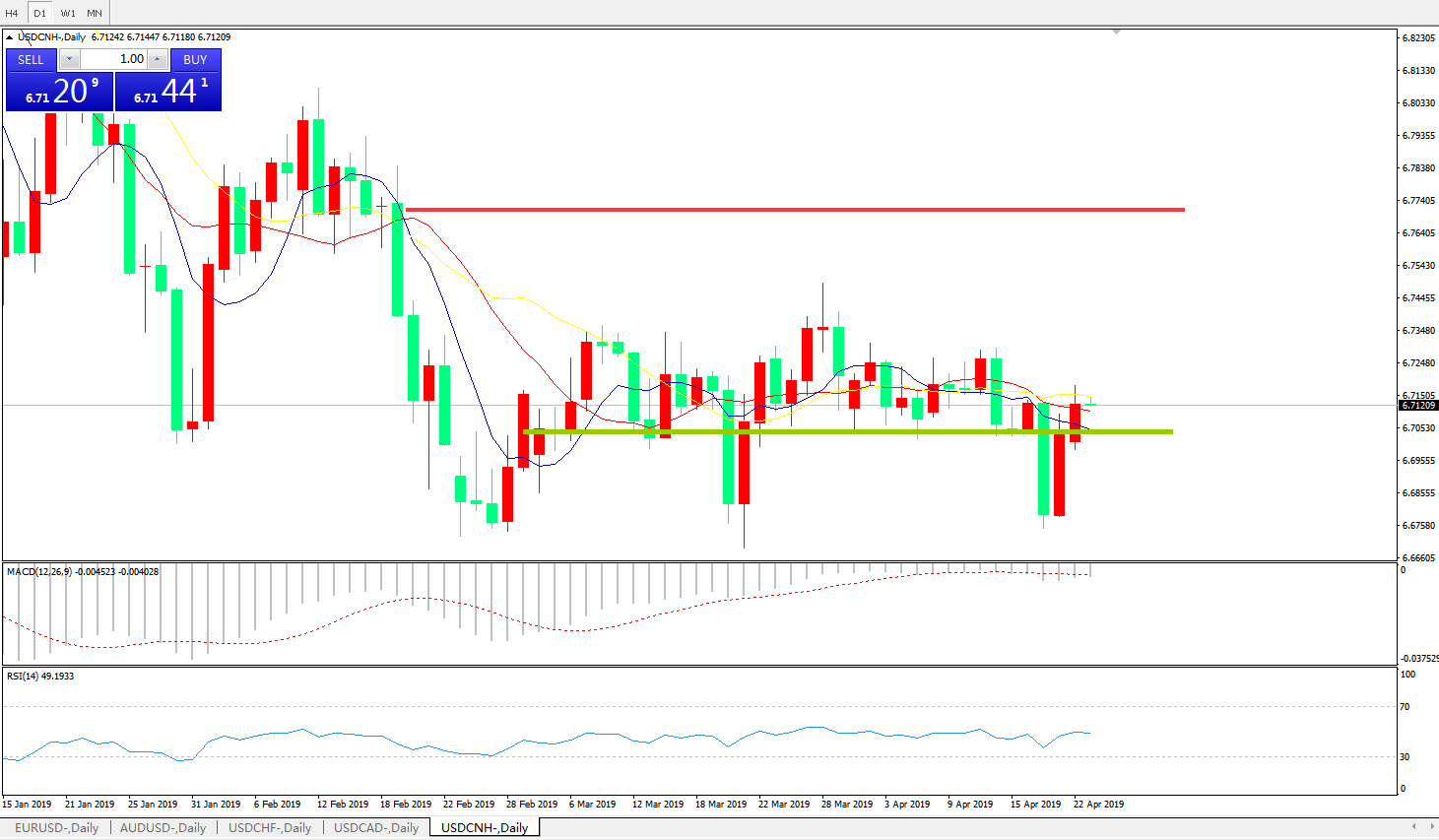Select the green horizontal support line

point(847,431)
